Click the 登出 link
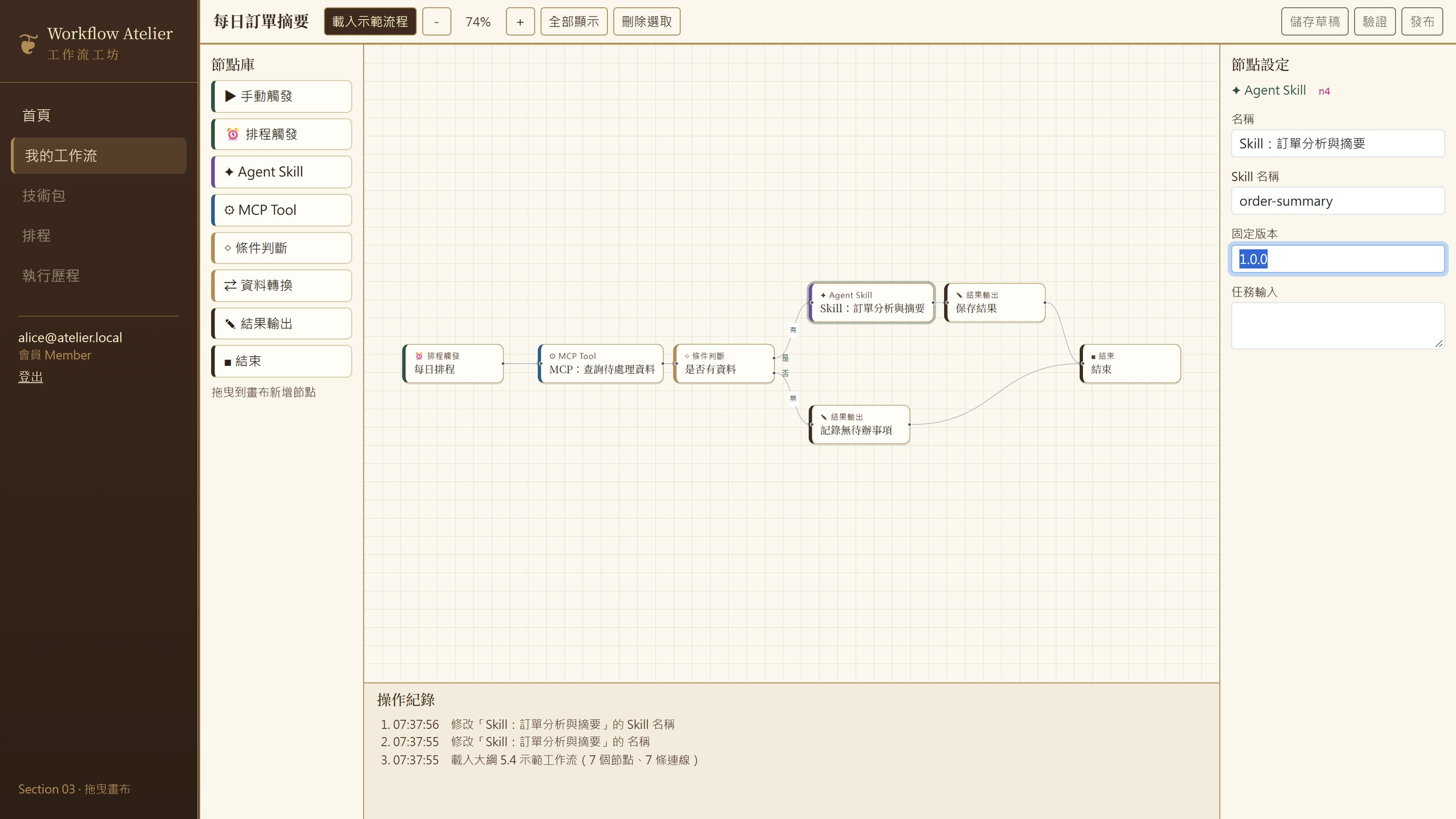 coord(30,377)
